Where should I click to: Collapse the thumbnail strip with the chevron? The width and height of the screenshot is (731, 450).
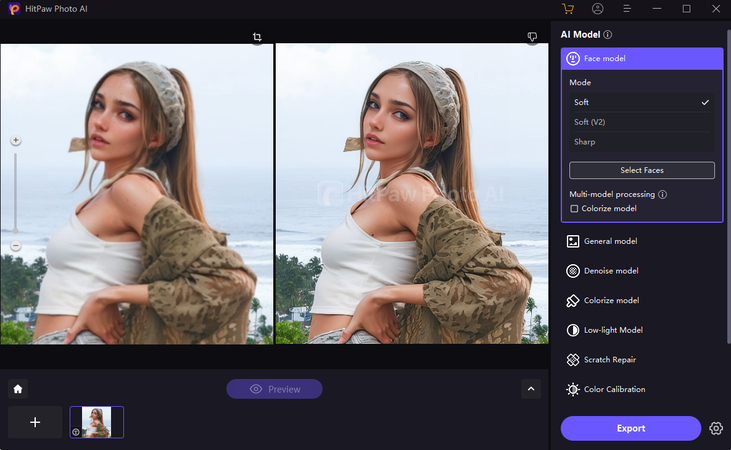pyautogui.click(x=531, y=389)
